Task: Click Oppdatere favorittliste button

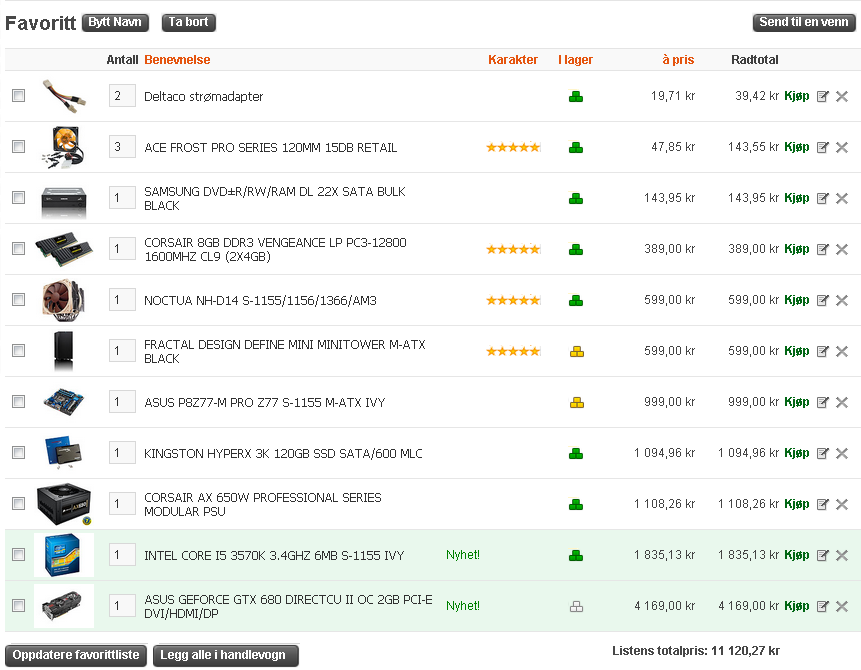Action: pyautogui.click(x=76, y=655)
